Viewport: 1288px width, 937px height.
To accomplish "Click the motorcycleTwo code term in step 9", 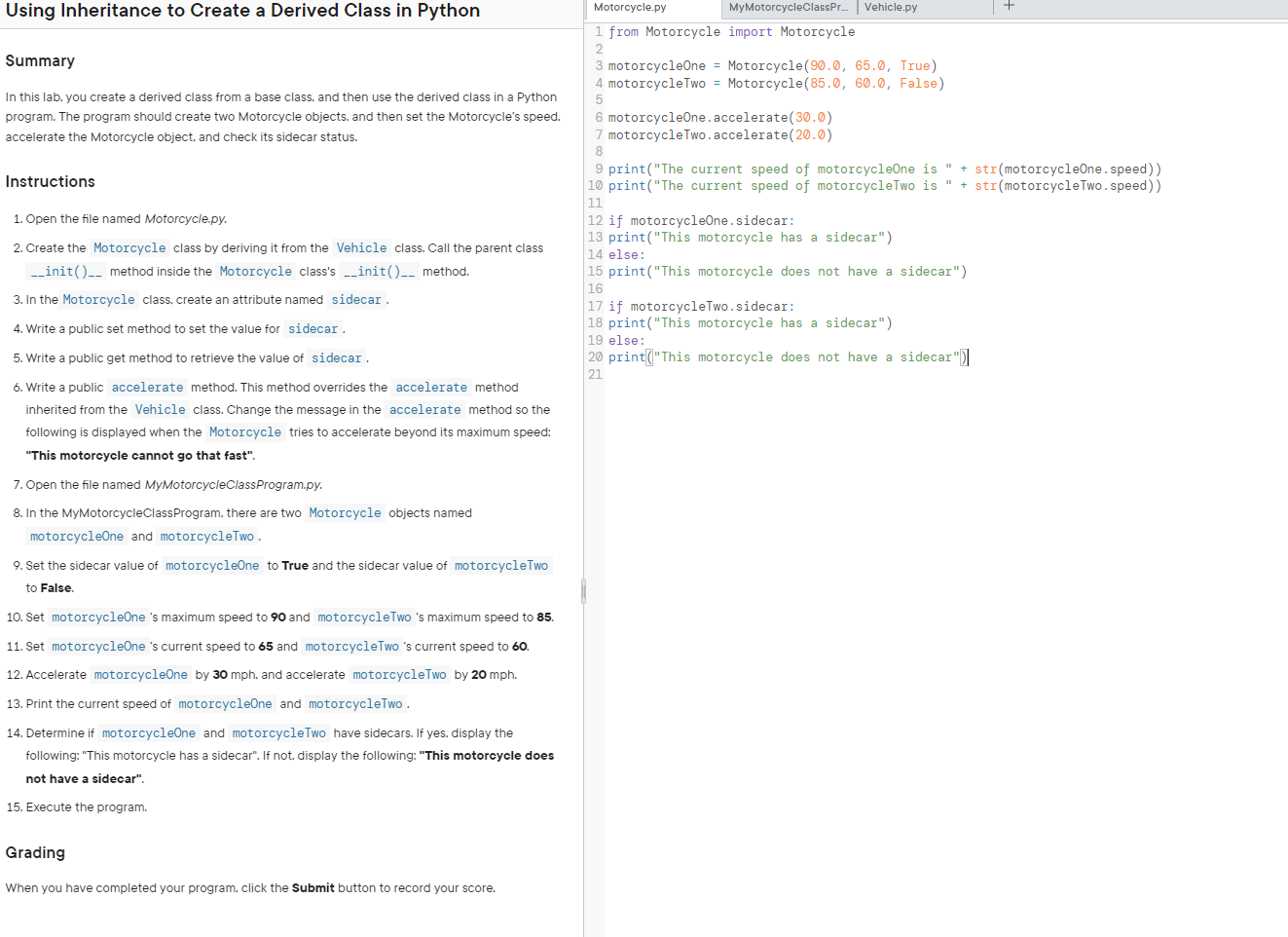I will tap(501, 566).
